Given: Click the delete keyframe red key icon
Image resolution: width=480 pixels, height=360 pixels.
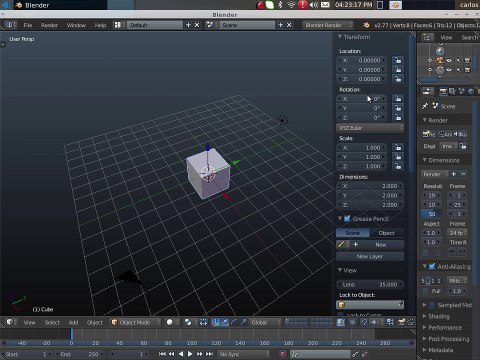Looking at the screenshot, I should pyautogui.click(x=365, y=354).
